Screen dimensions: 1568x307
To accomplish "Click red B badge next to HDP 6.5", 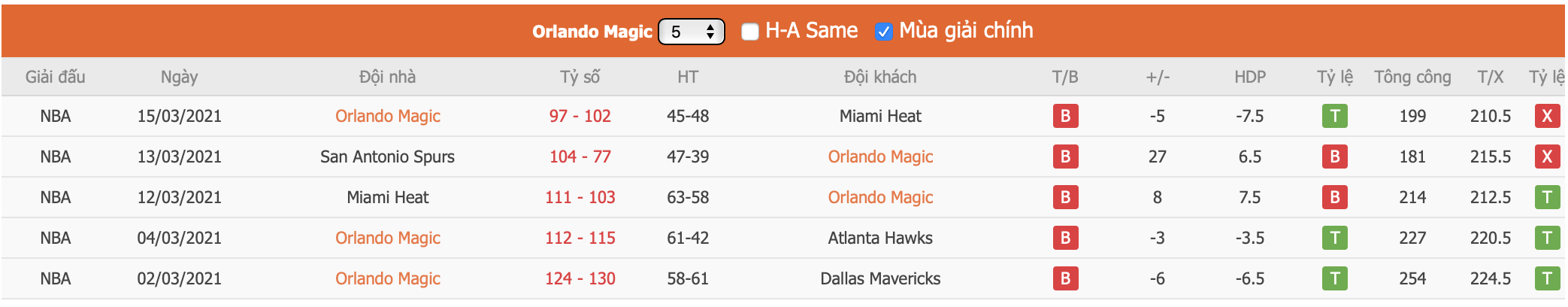I will click(1334, 157).
